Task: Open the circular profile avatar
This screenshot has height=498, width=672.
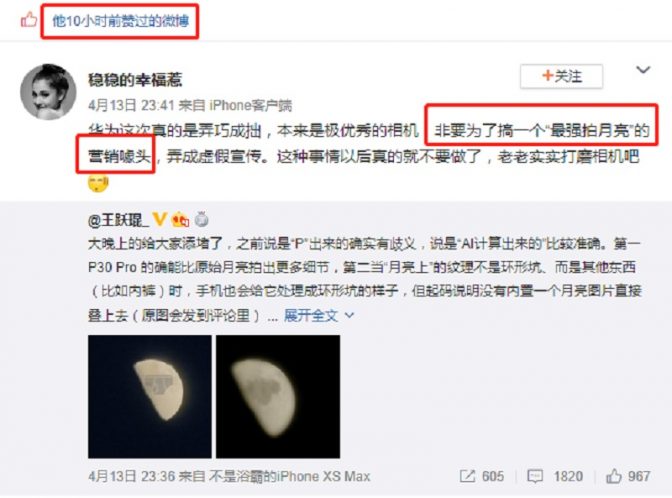Action: tap(48, 92)
